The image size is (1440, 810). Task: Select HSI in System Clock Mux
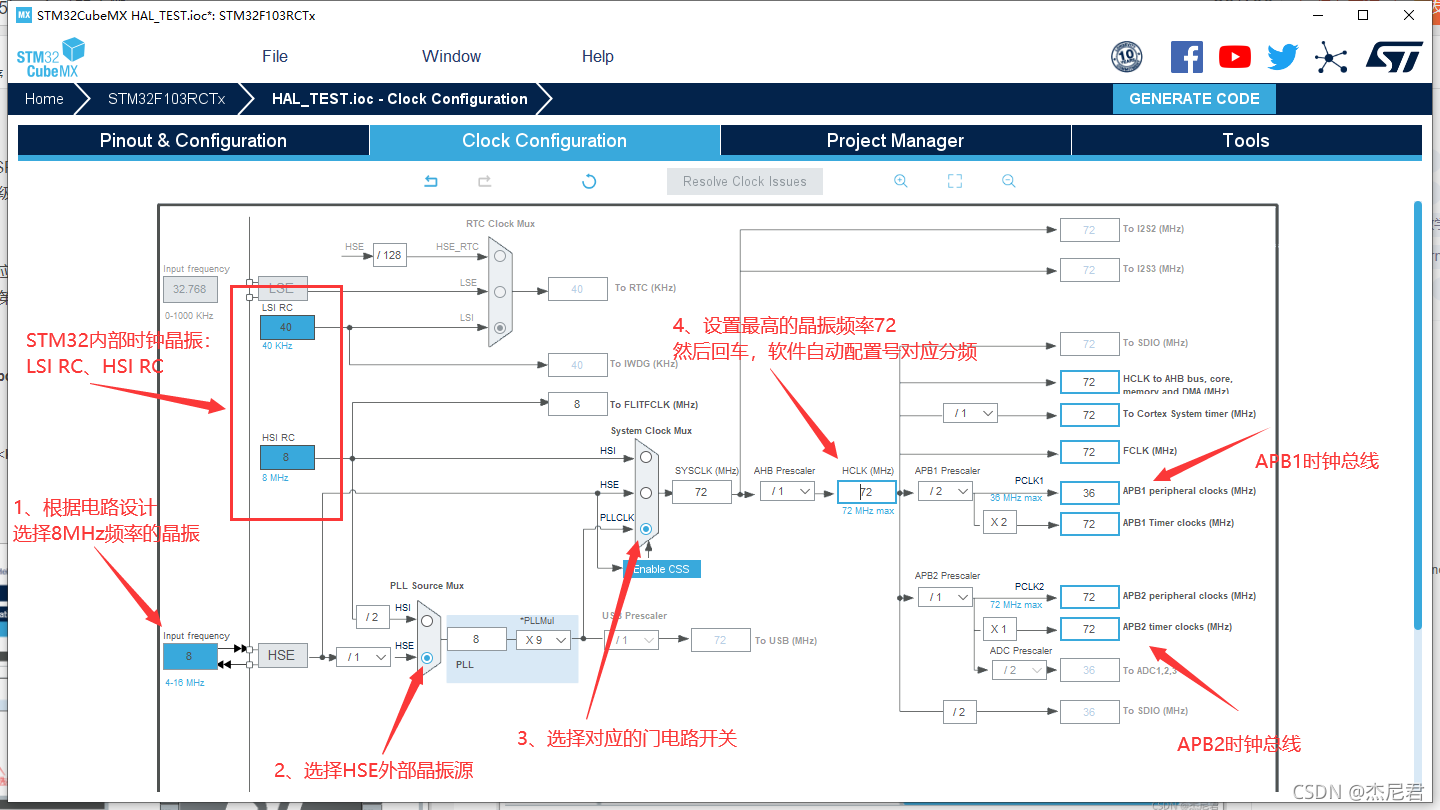coord(646,457)
